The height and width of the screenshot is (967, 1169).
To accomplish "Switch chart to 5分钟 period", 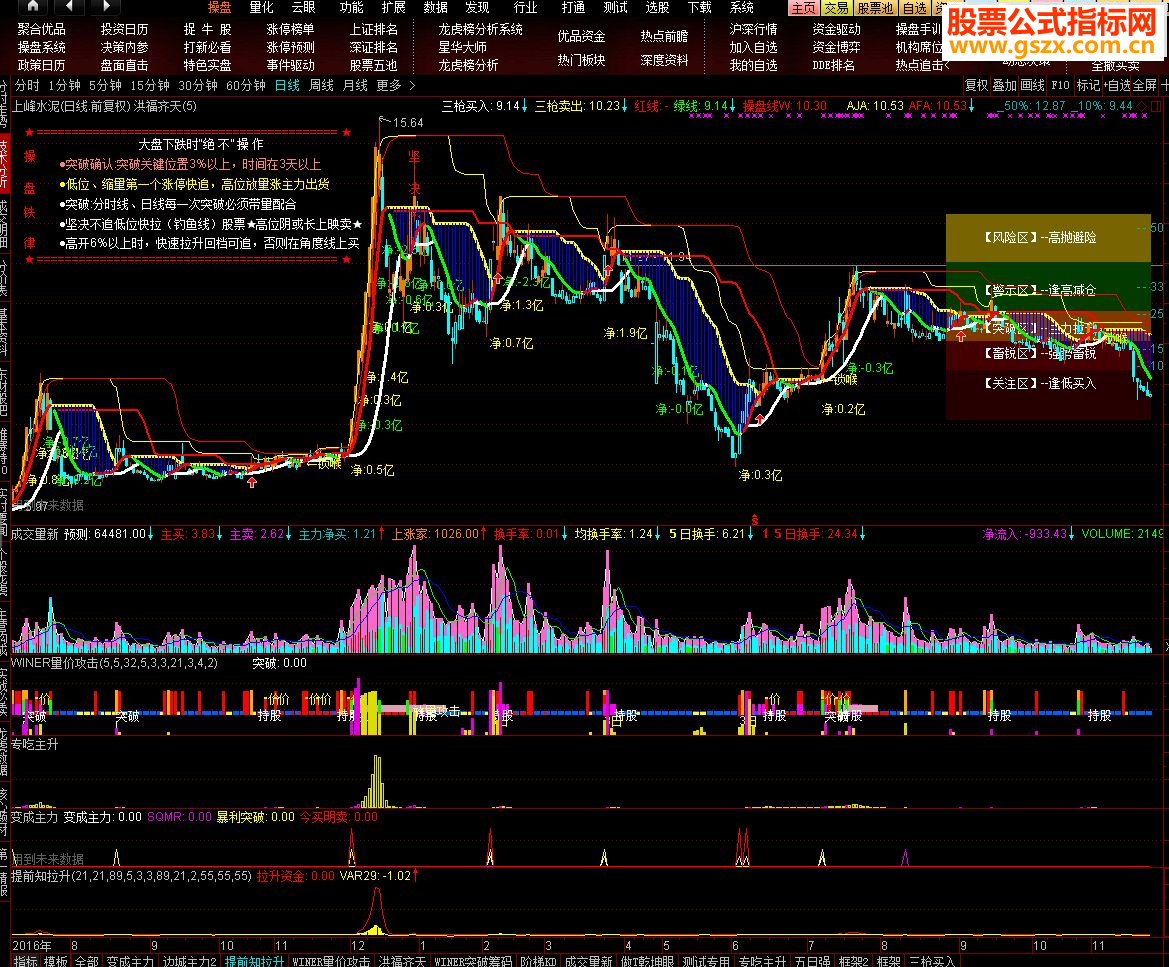I will [105, 86].
